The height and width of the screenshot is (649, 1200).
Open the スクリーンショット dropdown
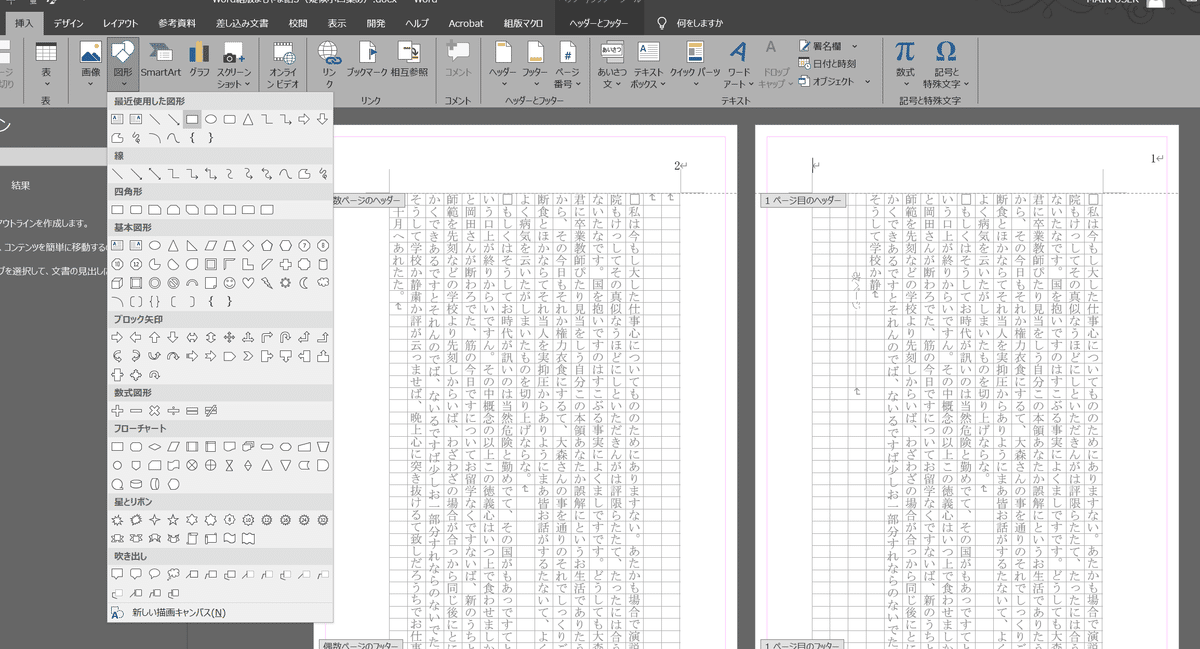coord(234,64)
